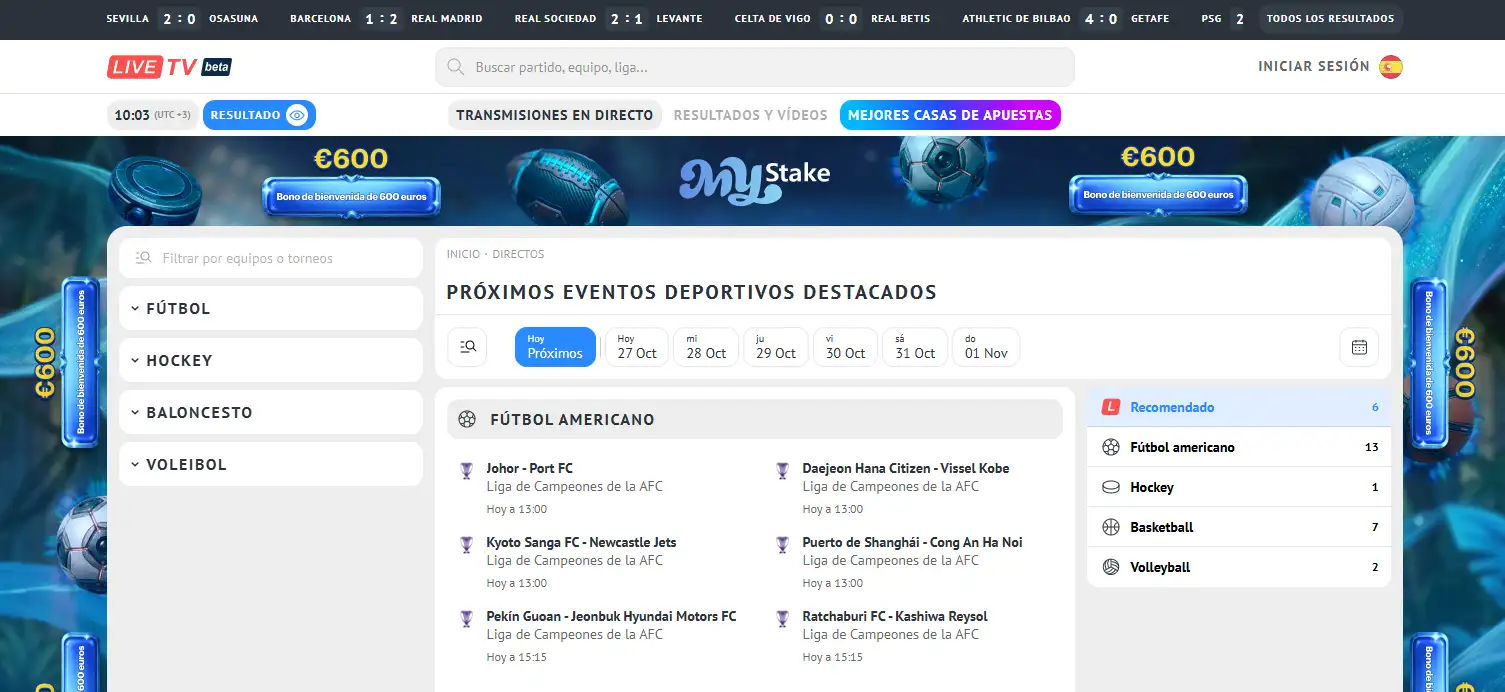Select Hockey row in right list
Image resolution: width=1505 pixels, height=692 pixels.
coord(1239,487)
